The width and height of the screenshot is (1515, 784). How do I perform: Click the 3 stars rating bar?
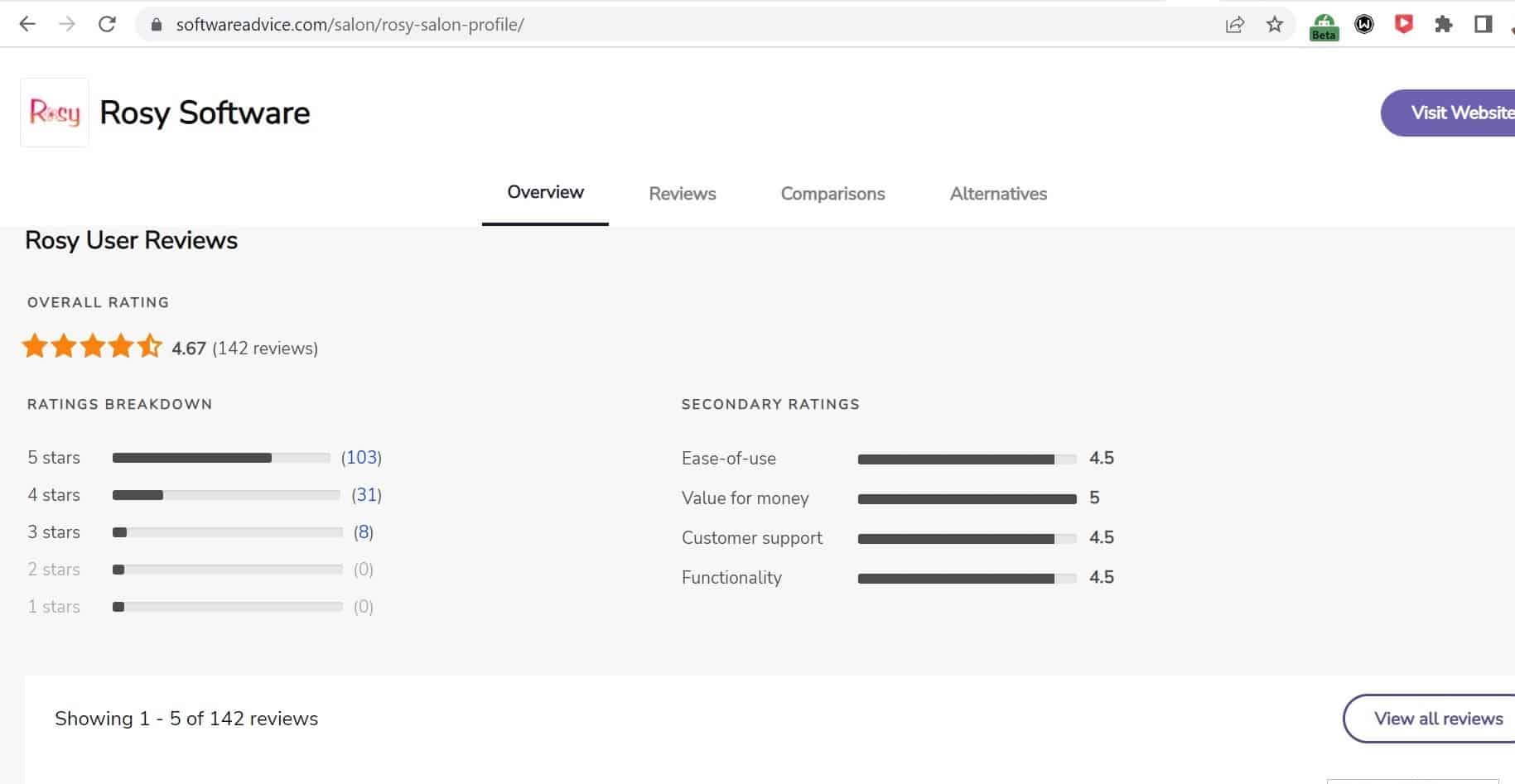228,532
